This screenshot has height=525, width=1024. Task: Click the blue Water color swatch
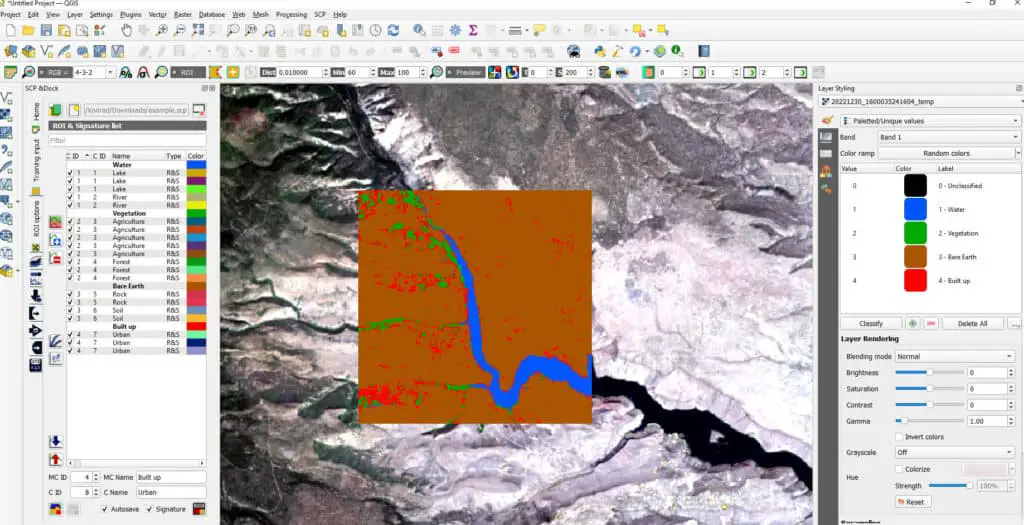(x=916, y=209)
